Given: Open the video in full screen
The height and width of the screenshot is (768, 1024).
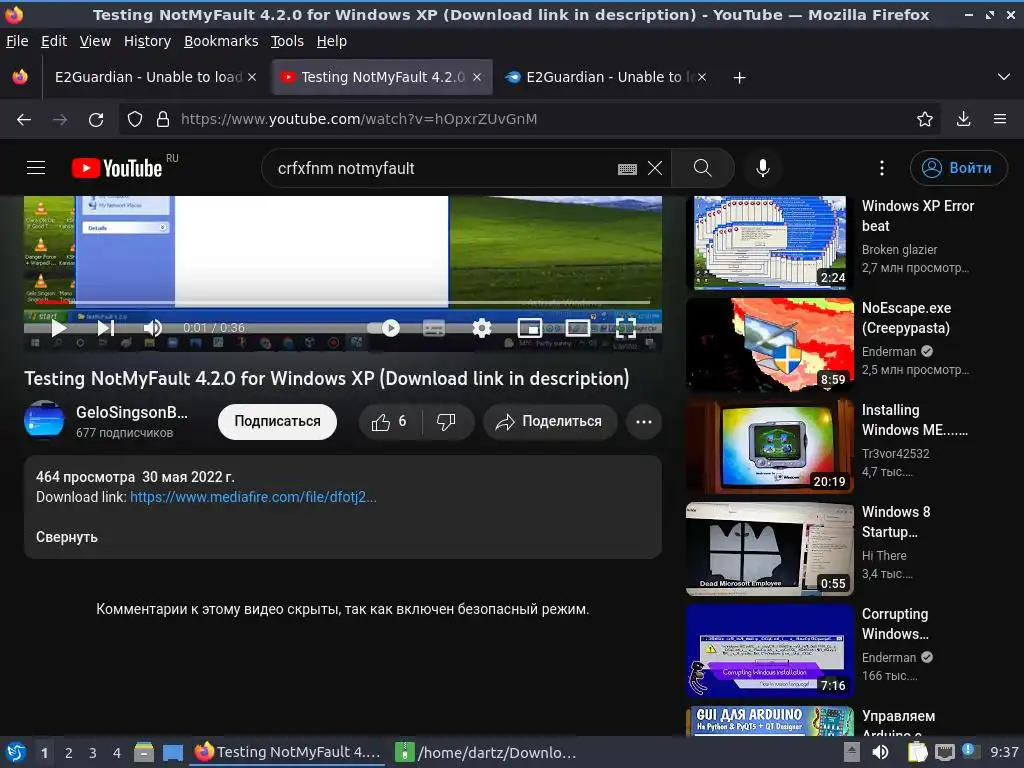Looking at the screenshot, I should point(626,328).
